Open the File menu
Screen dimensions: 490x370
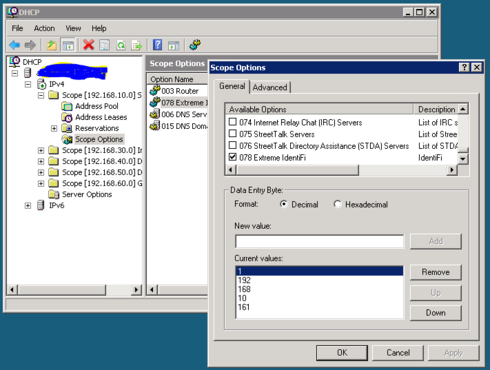[x=17, y=28]
